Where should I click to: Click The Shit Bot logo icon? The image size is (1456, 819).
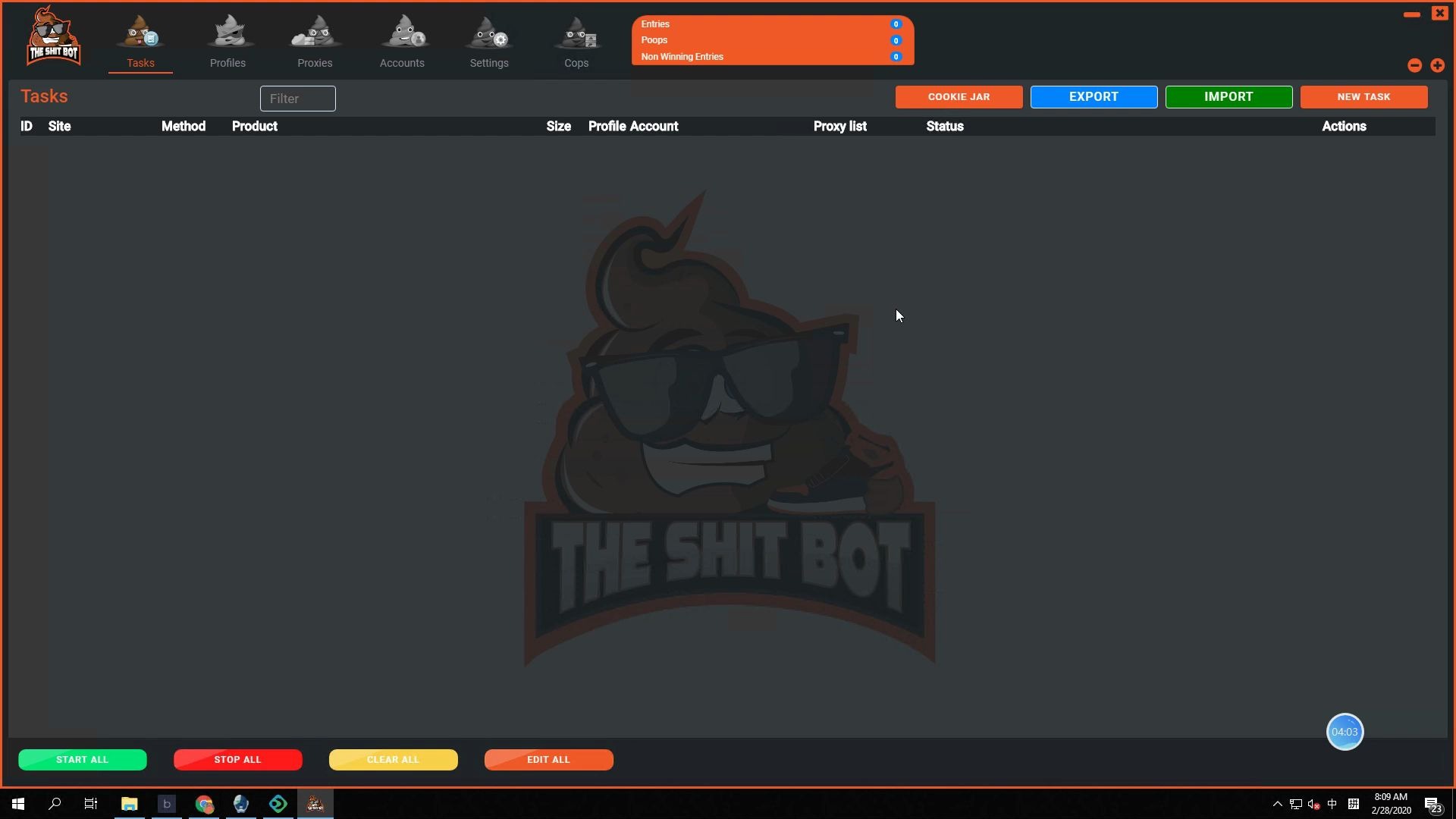click(x=52, y=36)
